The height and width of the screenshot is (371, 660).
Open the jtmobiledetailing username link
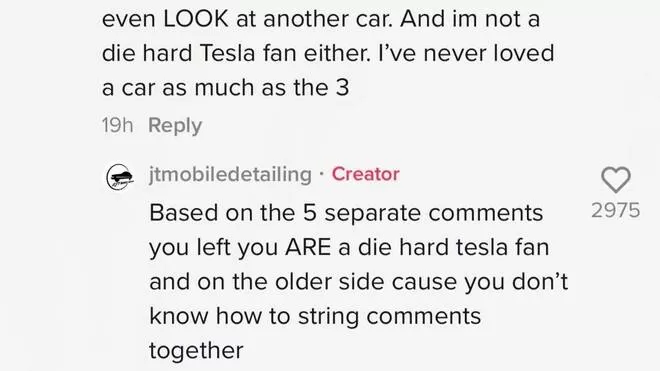(x=230, y=174)
